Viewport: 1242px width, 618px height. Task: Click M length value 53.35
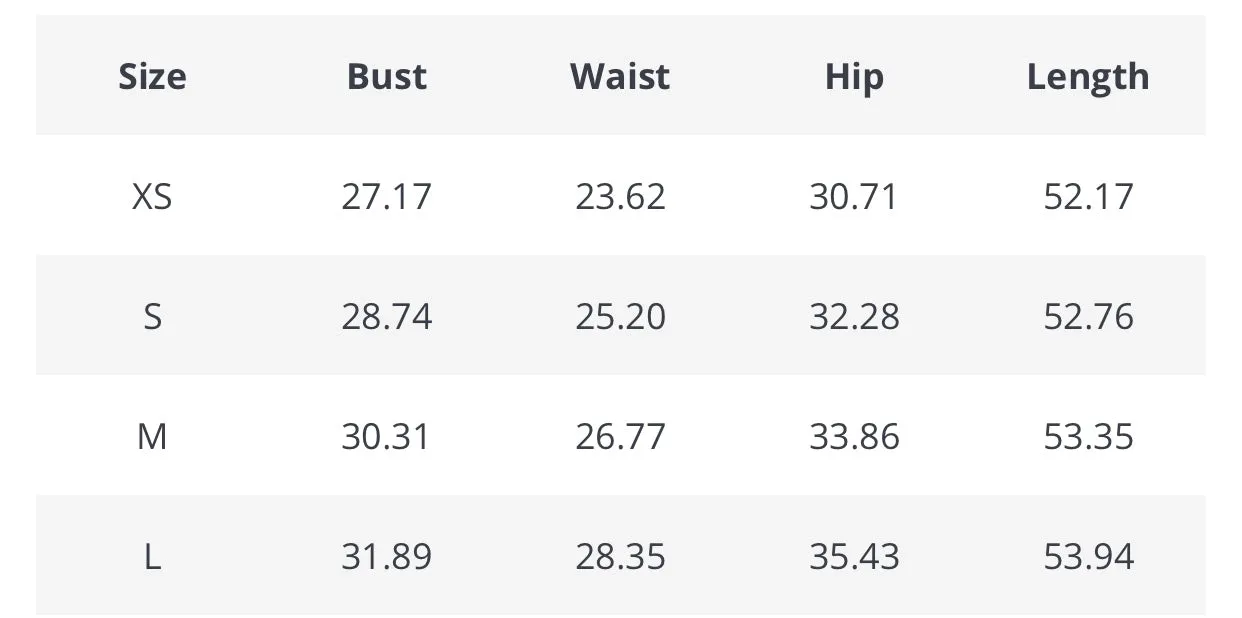point(1088,436)
